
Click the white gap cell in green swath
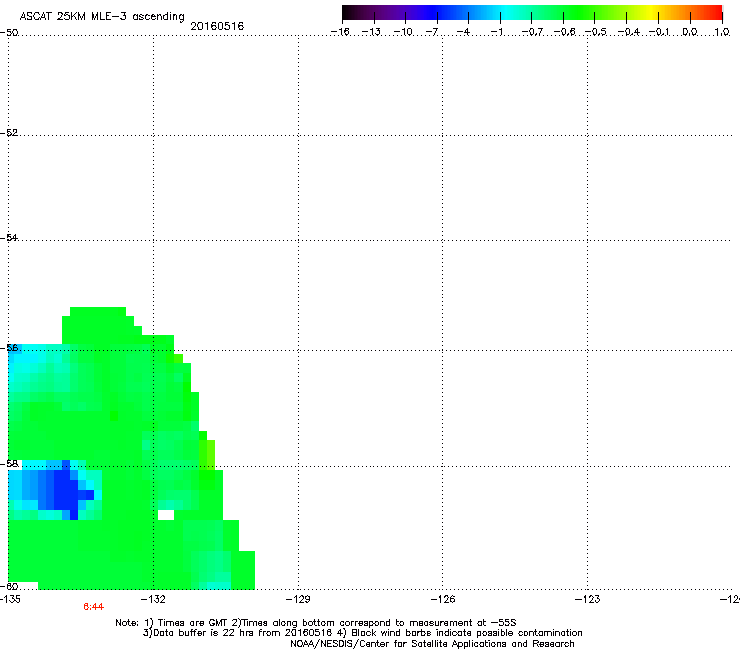(166, 515)
